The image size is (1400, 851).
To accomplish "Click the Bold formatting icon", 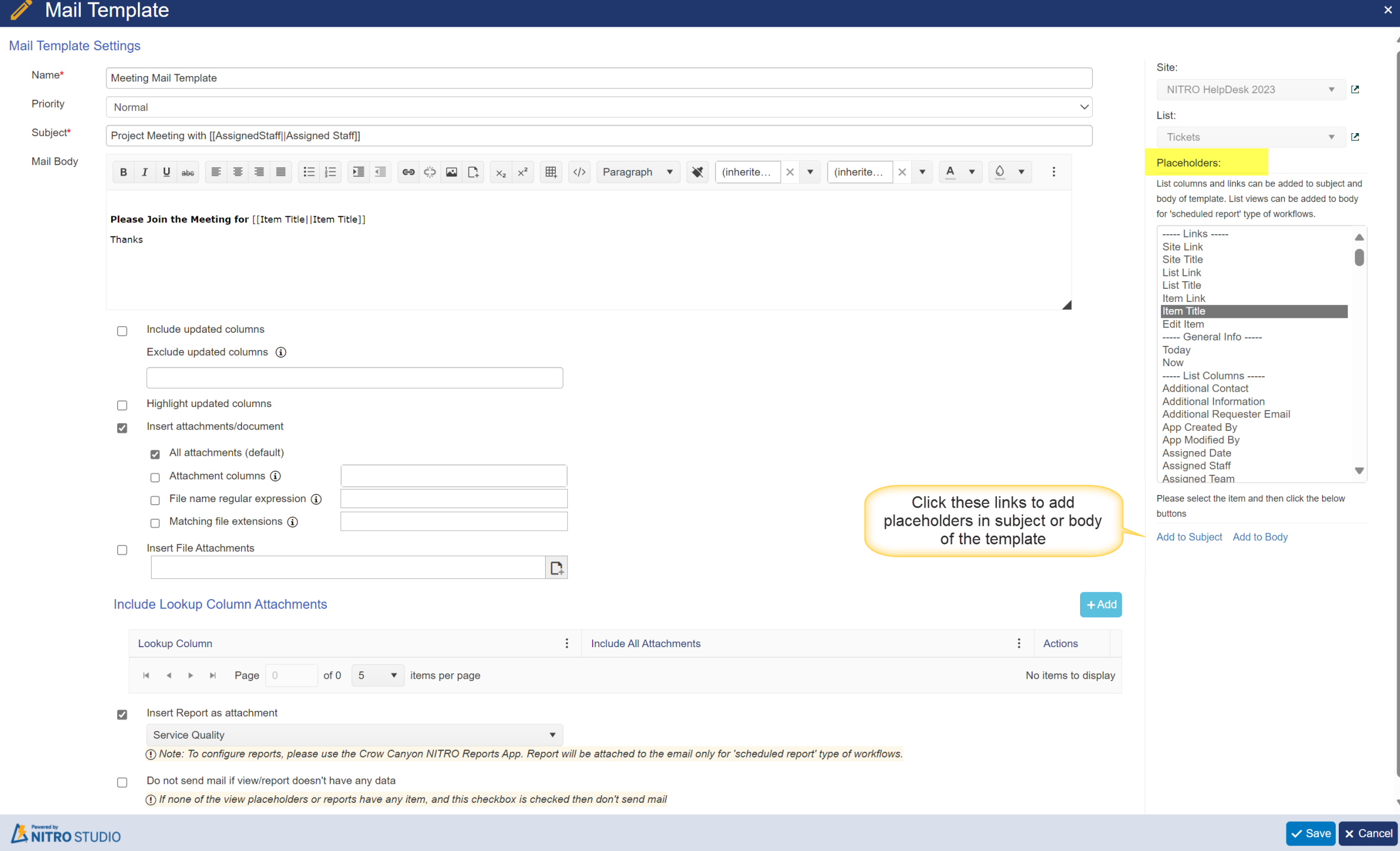I will [x=123, y=172].
